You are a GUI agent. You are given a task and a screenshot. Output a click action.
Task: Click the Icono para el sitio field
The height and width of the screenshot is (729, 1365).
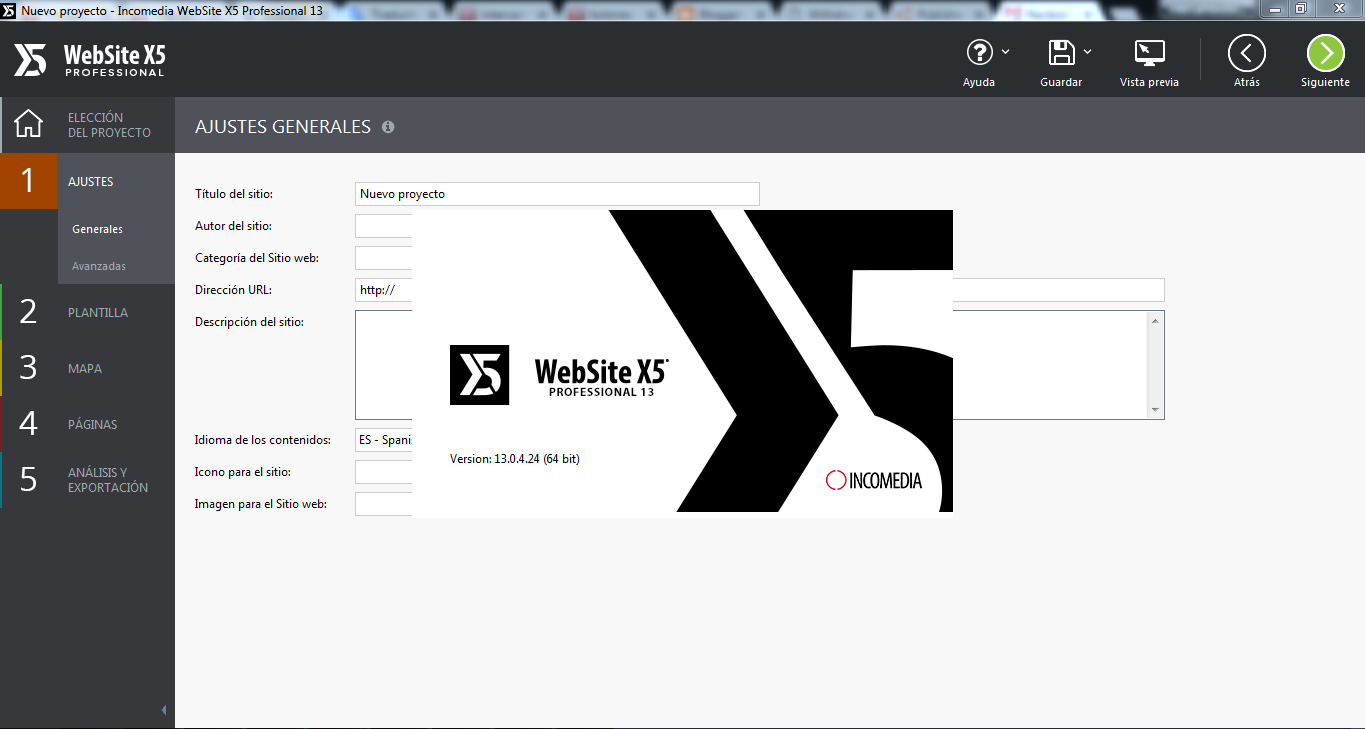click(384, 472)
